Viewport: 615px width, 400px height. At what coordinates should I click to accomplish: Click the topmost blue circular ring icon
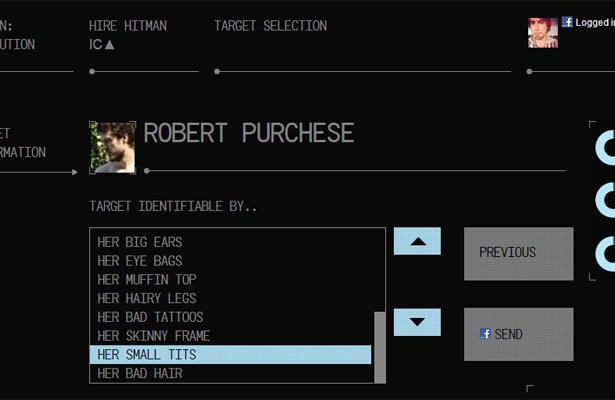tap(605, 148)
